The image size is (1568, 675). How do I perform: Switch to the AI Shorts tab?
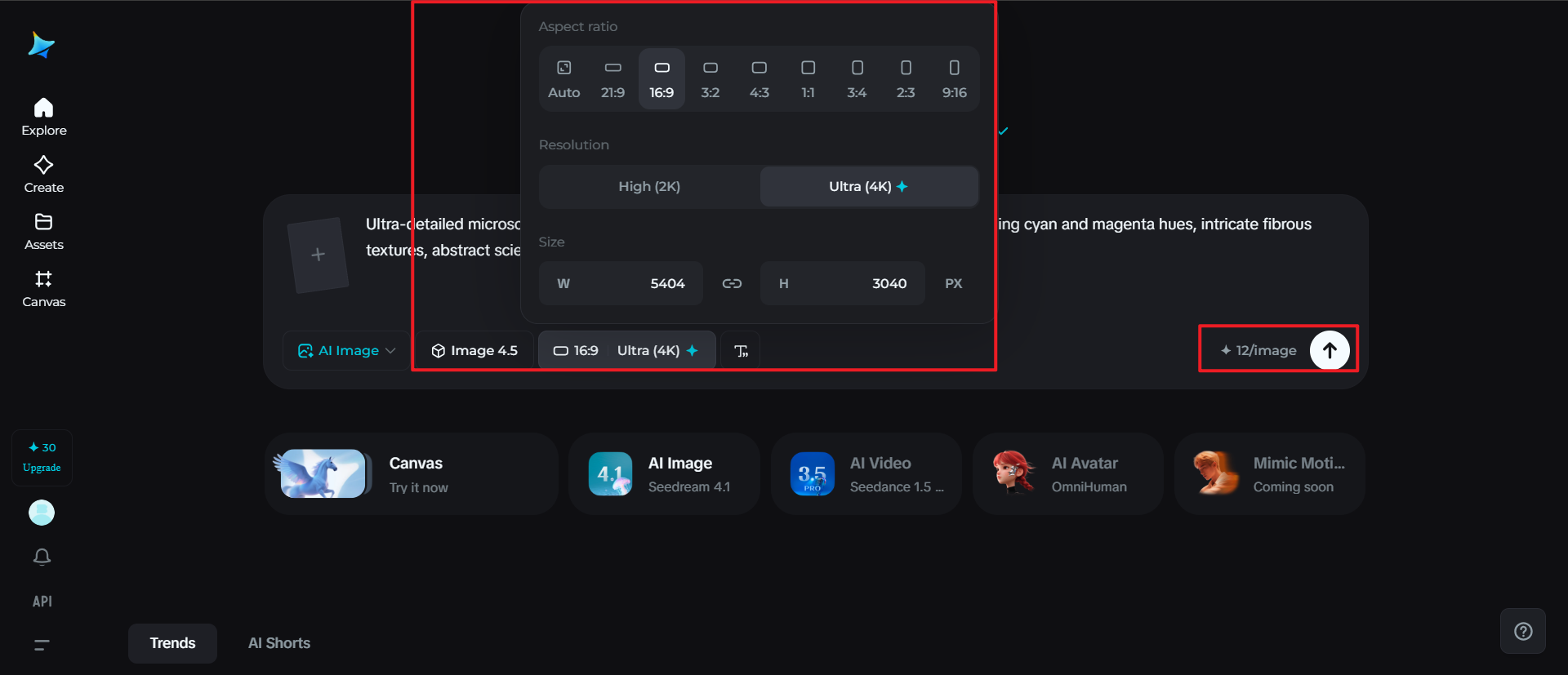coord(279,643)
